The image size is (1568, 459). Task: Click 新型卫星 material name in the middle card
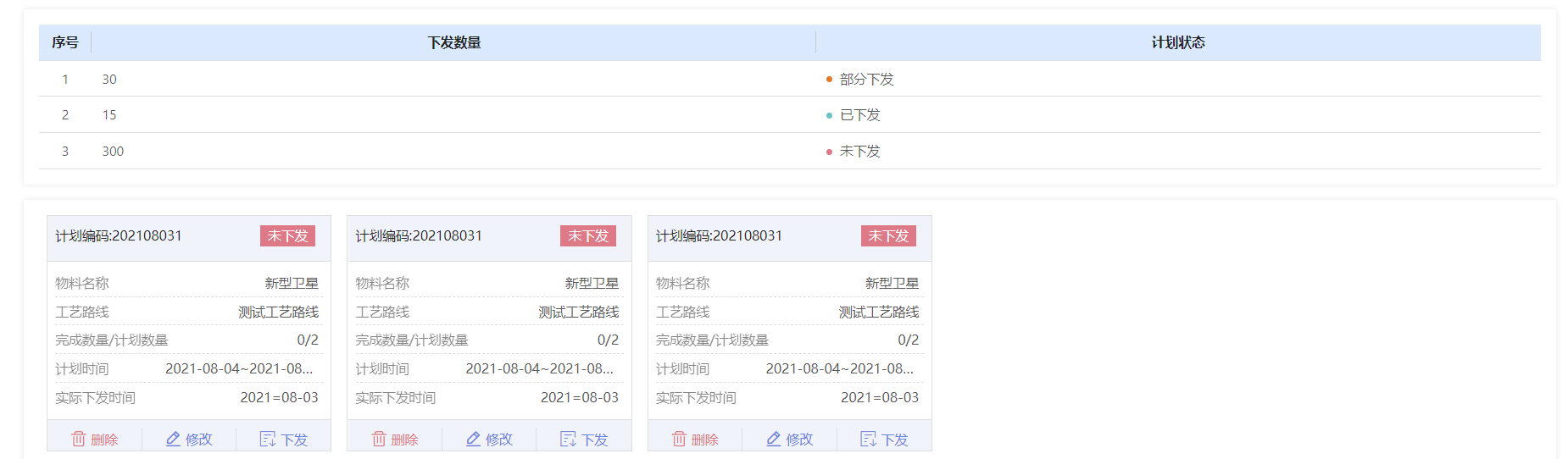592,283
